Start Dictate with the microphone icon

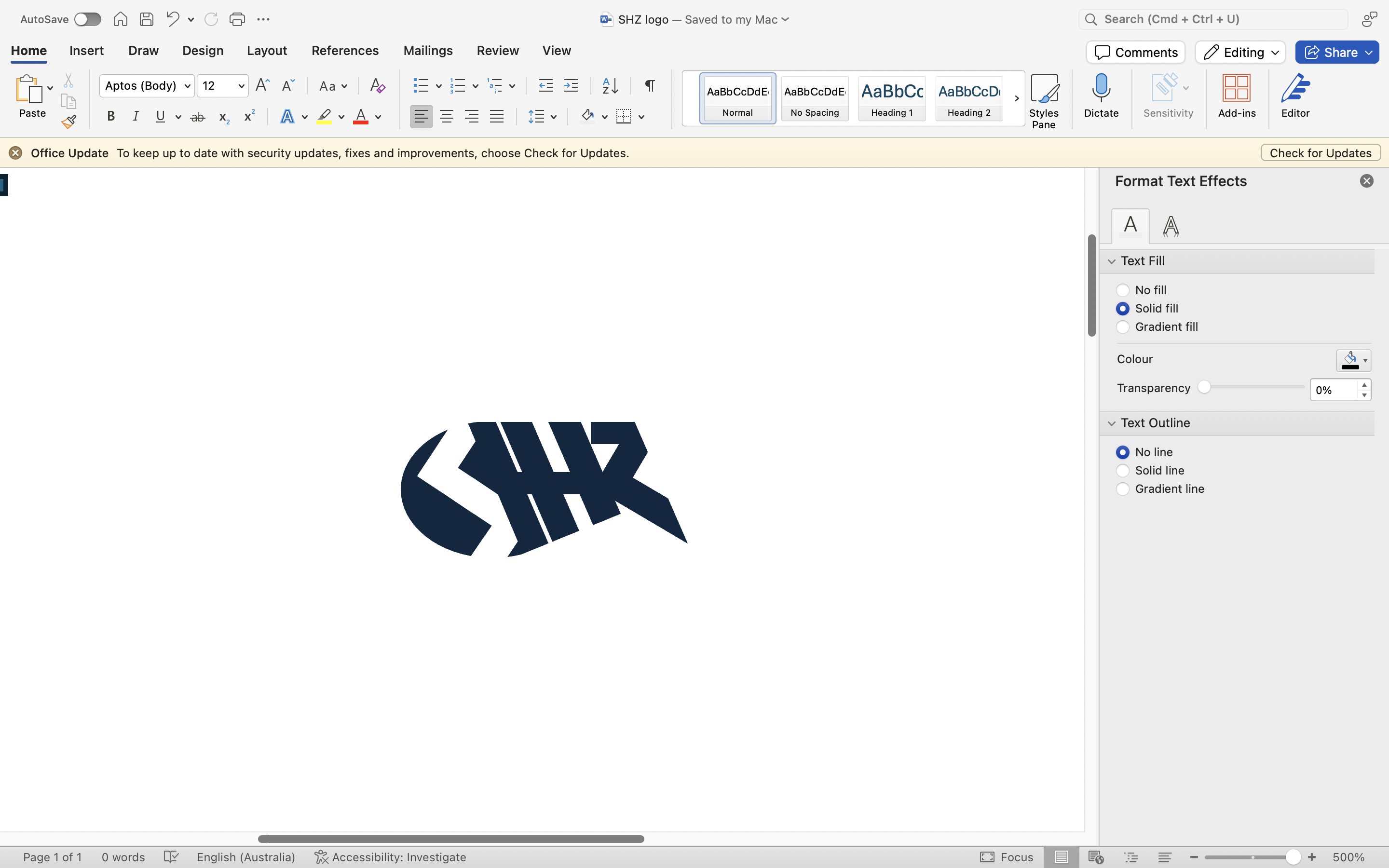[x=1101, y=96]
